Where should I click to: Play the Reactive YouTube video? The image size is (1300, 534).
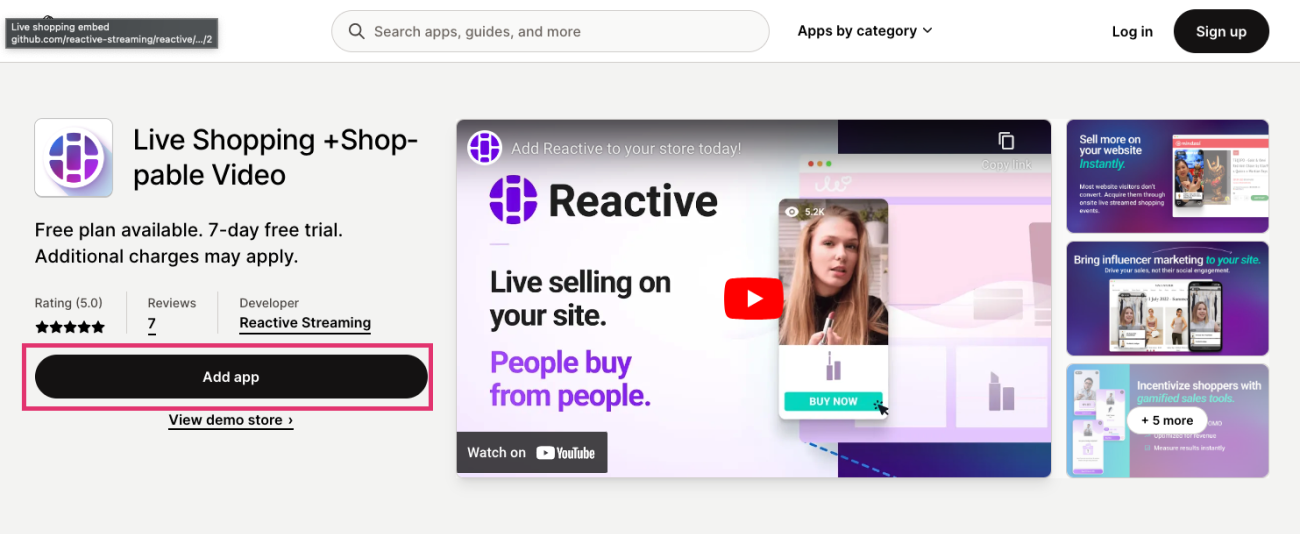[x=753, y=298]
